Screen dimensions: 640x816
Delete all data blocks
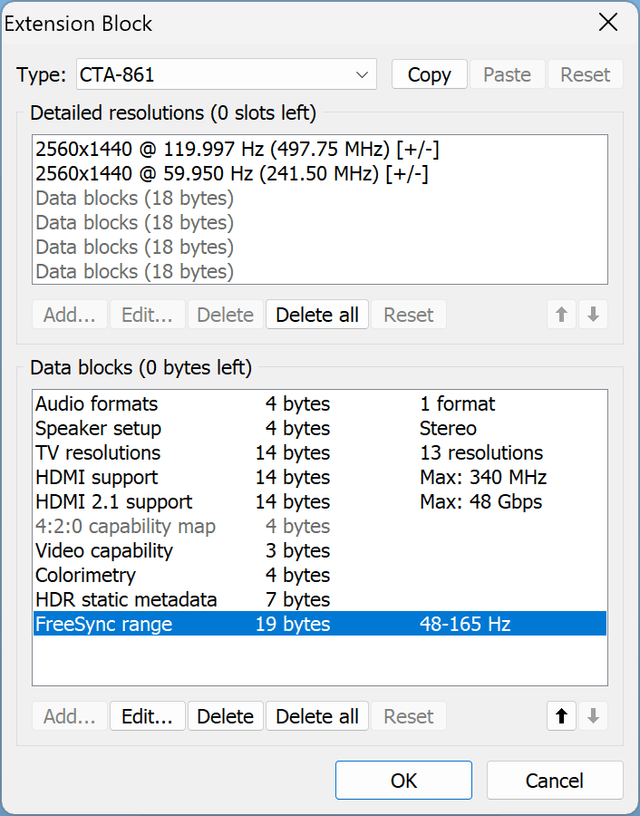(317, 716)
